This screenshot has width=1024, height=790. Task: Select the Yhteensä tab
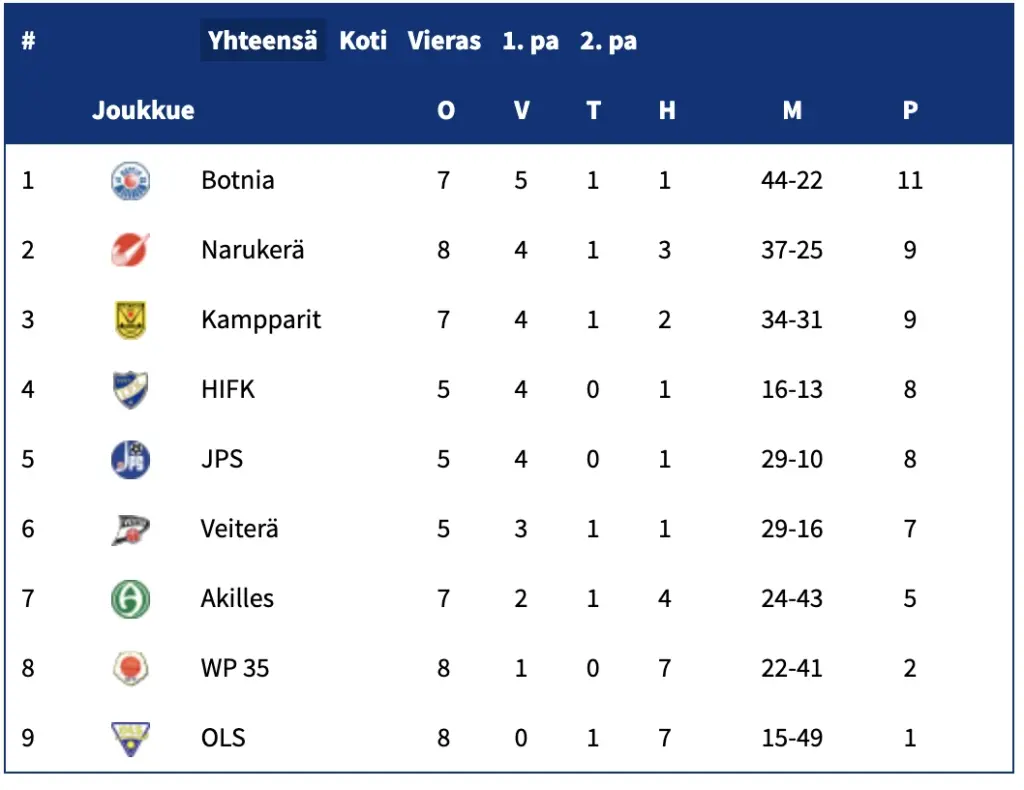pyautogui.click(x=263, y=41)
